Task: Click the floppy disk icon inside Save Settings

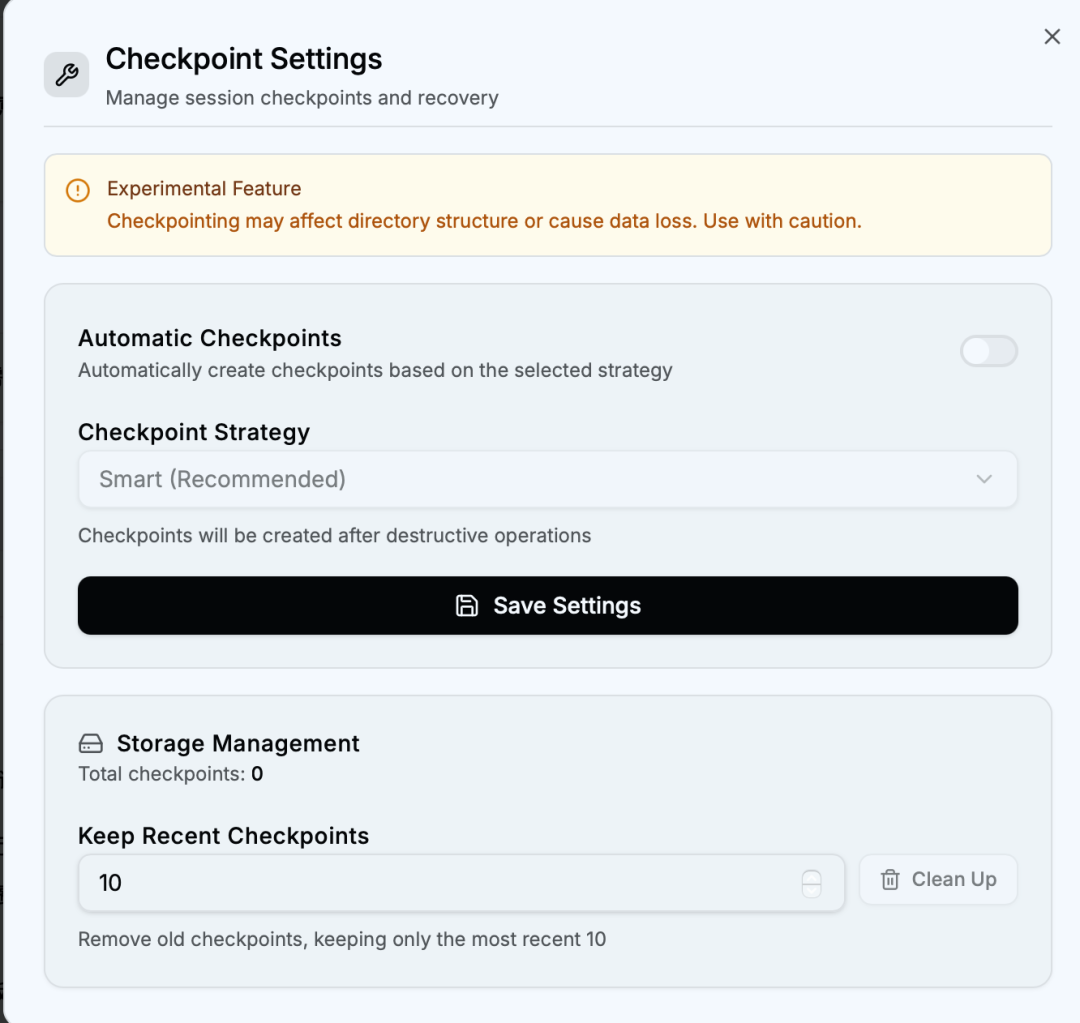Action: point(467,605)
